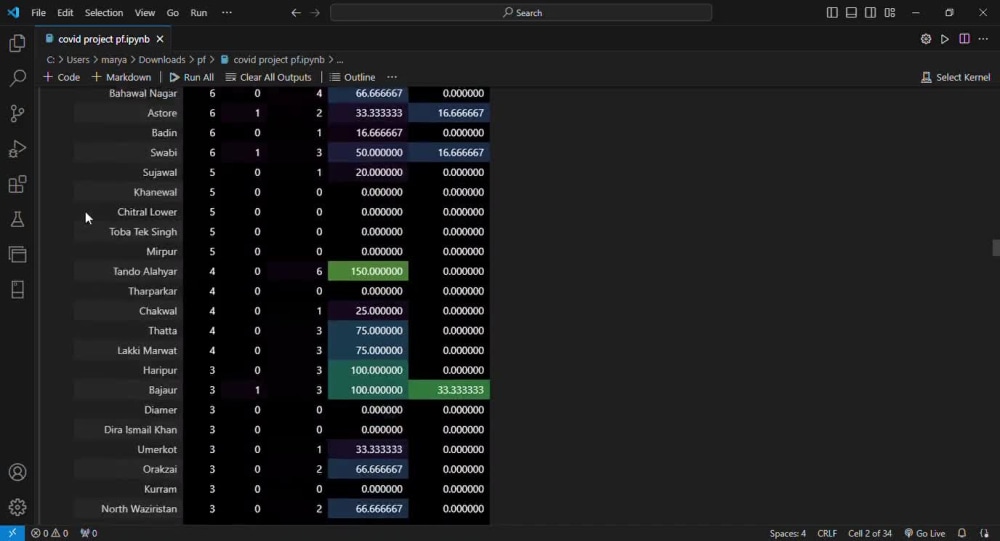Add a Markdown cell

click(x=121, y=77)
